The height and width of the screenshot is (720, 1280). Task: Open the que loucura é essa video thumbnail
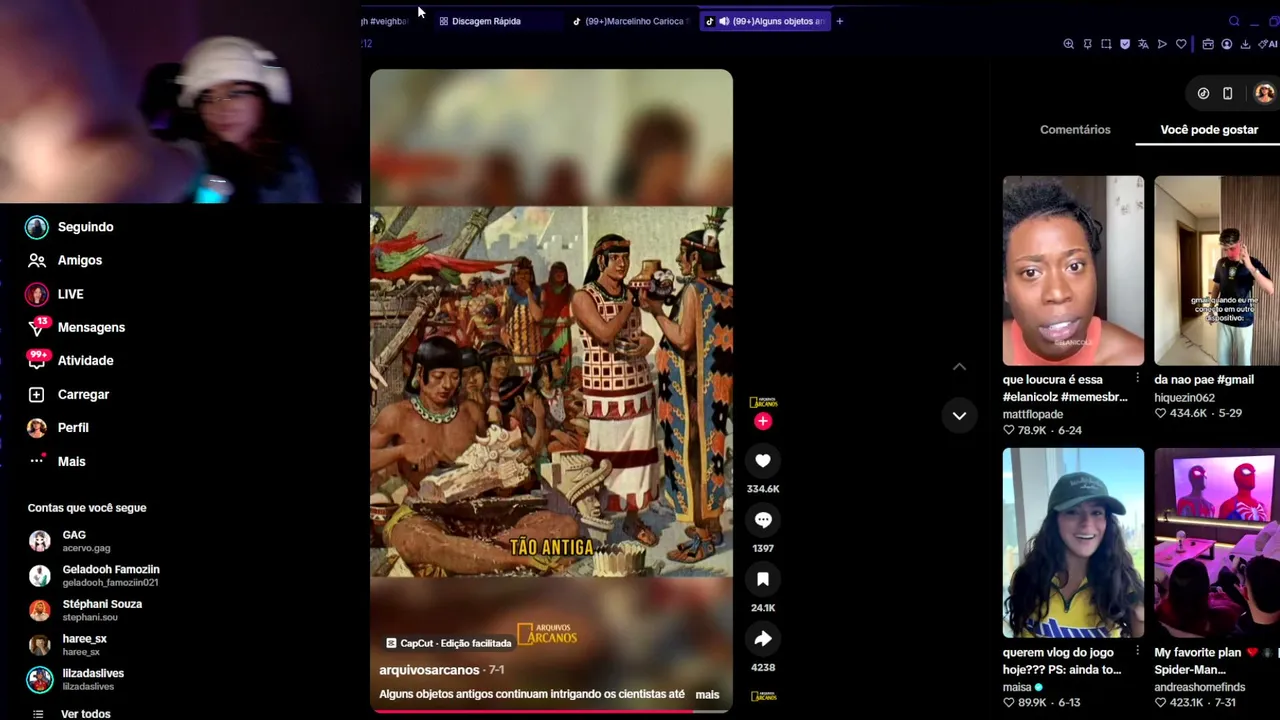coord(1073,271)
